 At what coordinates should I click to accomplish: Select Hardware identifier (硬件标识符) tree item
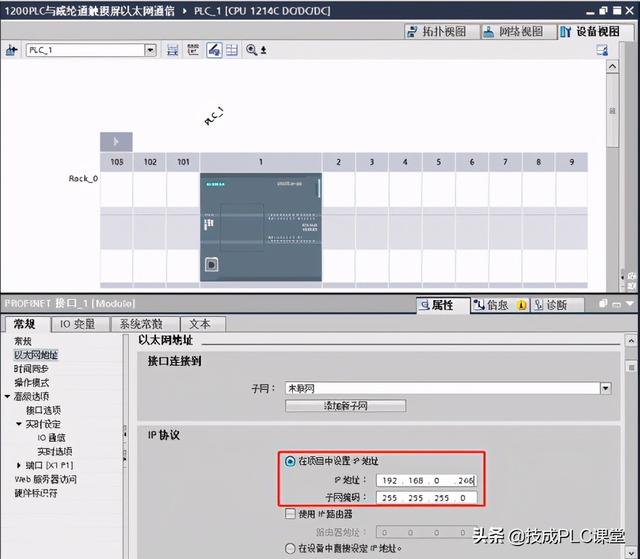[x=36, y=493]
